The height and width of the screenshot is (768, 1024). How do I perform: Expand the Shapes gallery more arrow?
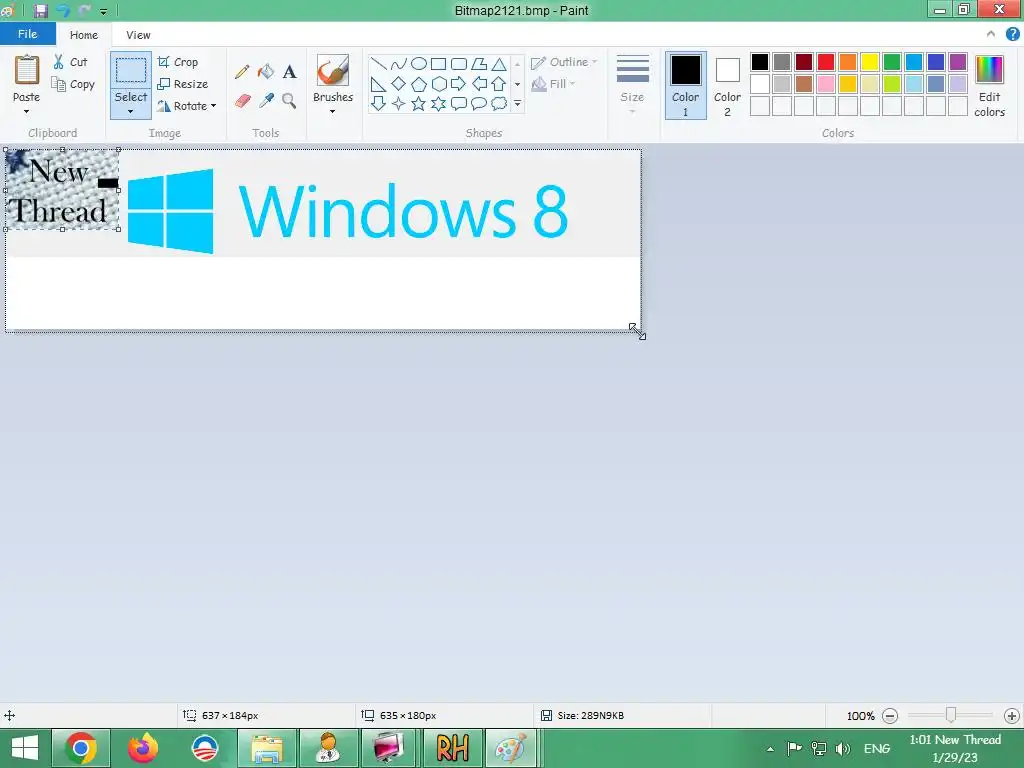tap(517, 104)
